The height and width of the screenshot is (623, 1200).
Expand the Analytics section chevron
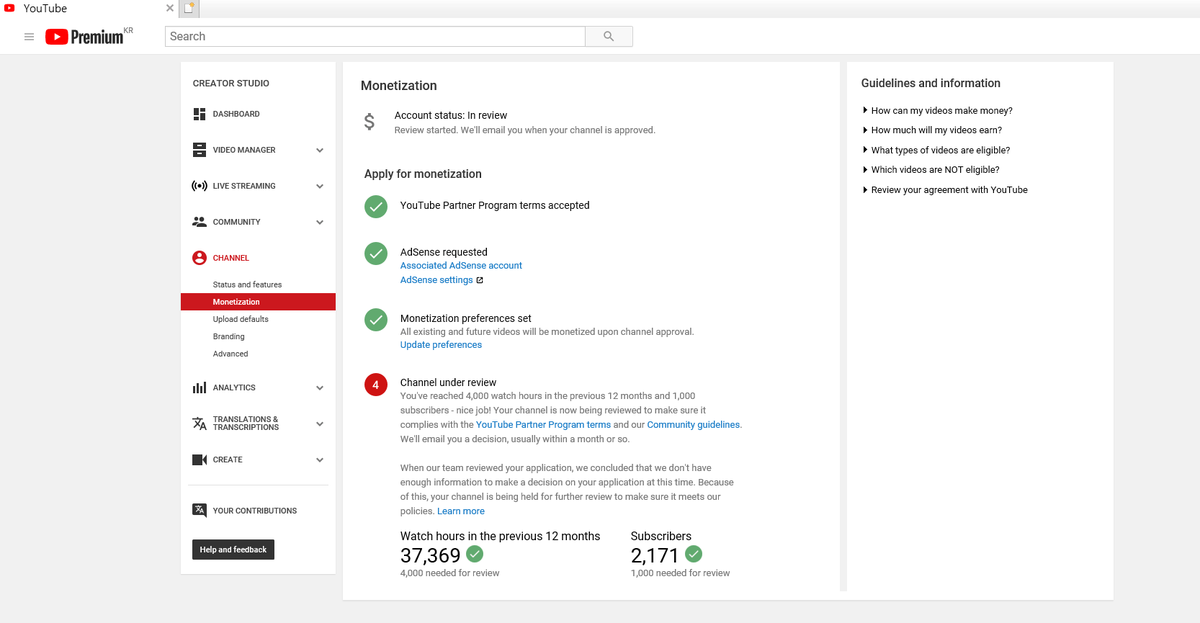(320, 388)
